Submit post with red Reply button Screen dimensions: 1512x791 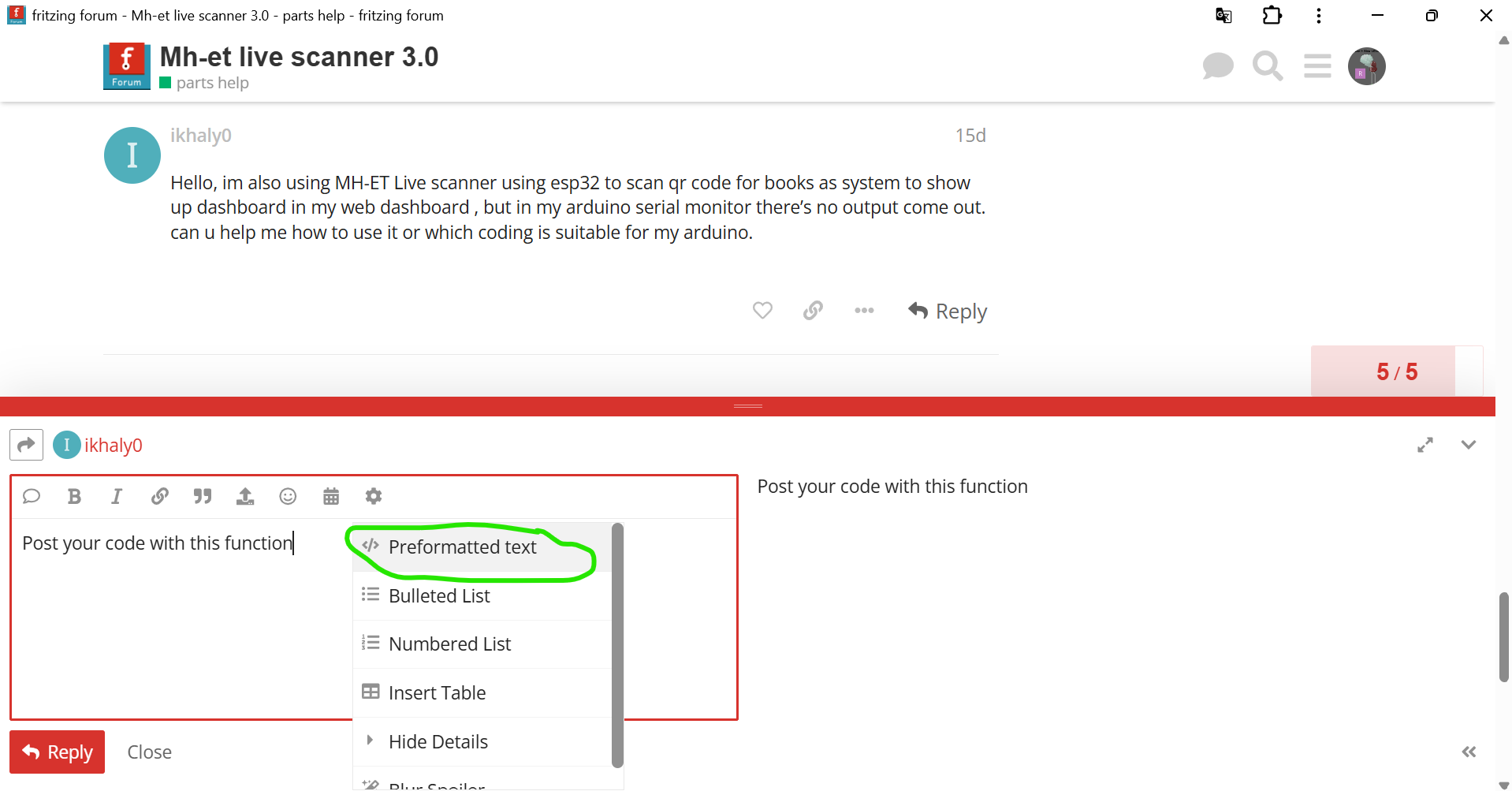click(x=57, y=752)
